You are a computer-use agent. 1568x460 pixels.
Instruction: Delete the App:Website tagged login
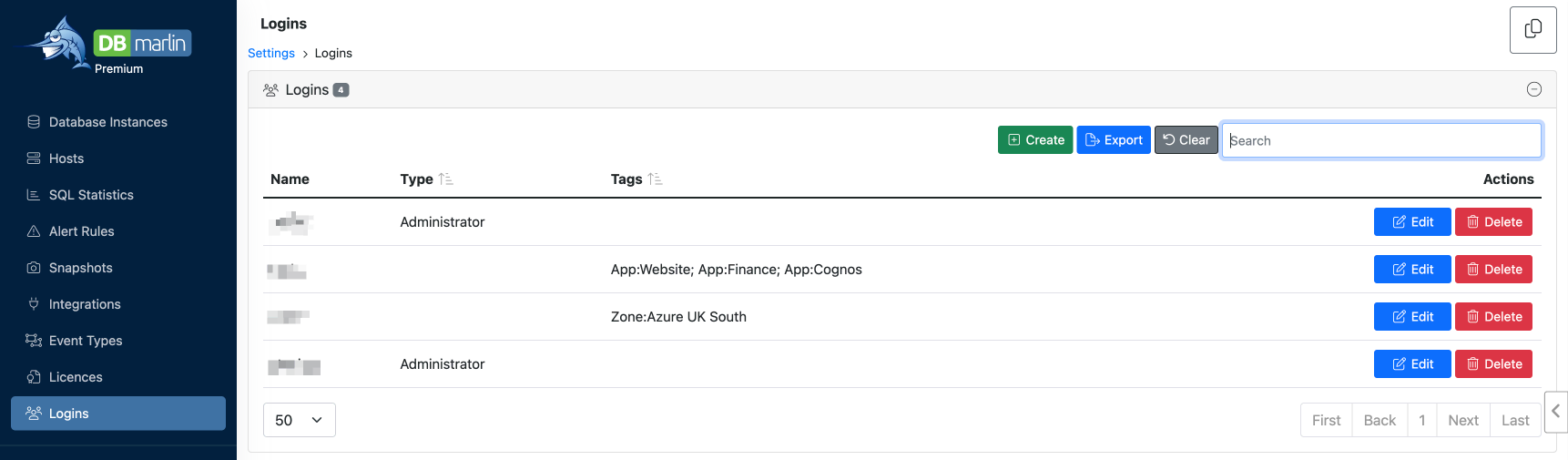(1493, 270)
